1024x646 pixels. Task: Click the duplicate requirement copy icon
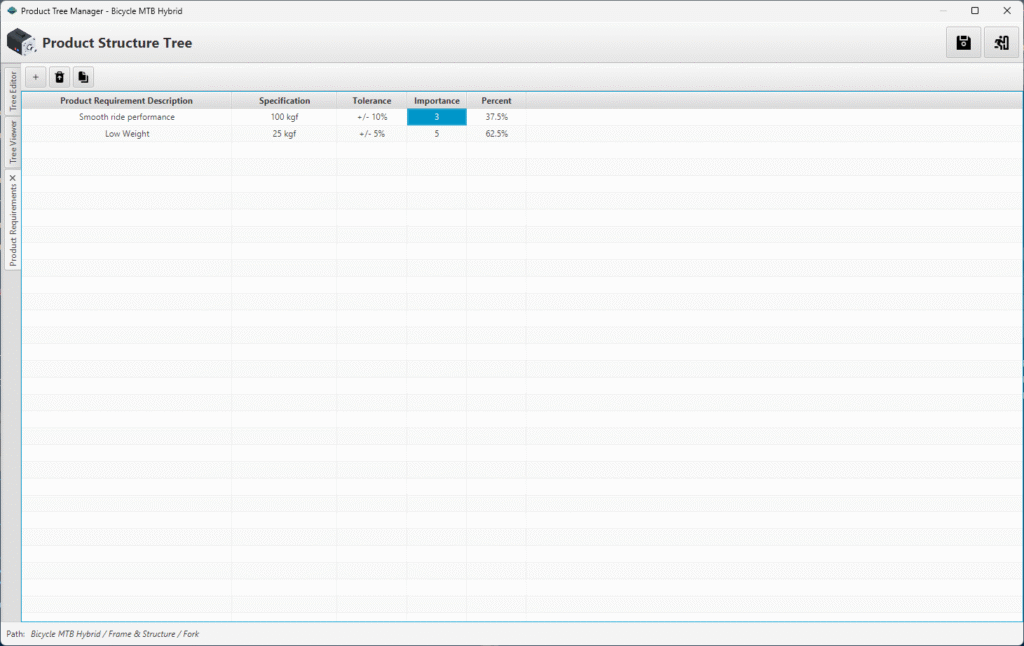tap(83, 77)
